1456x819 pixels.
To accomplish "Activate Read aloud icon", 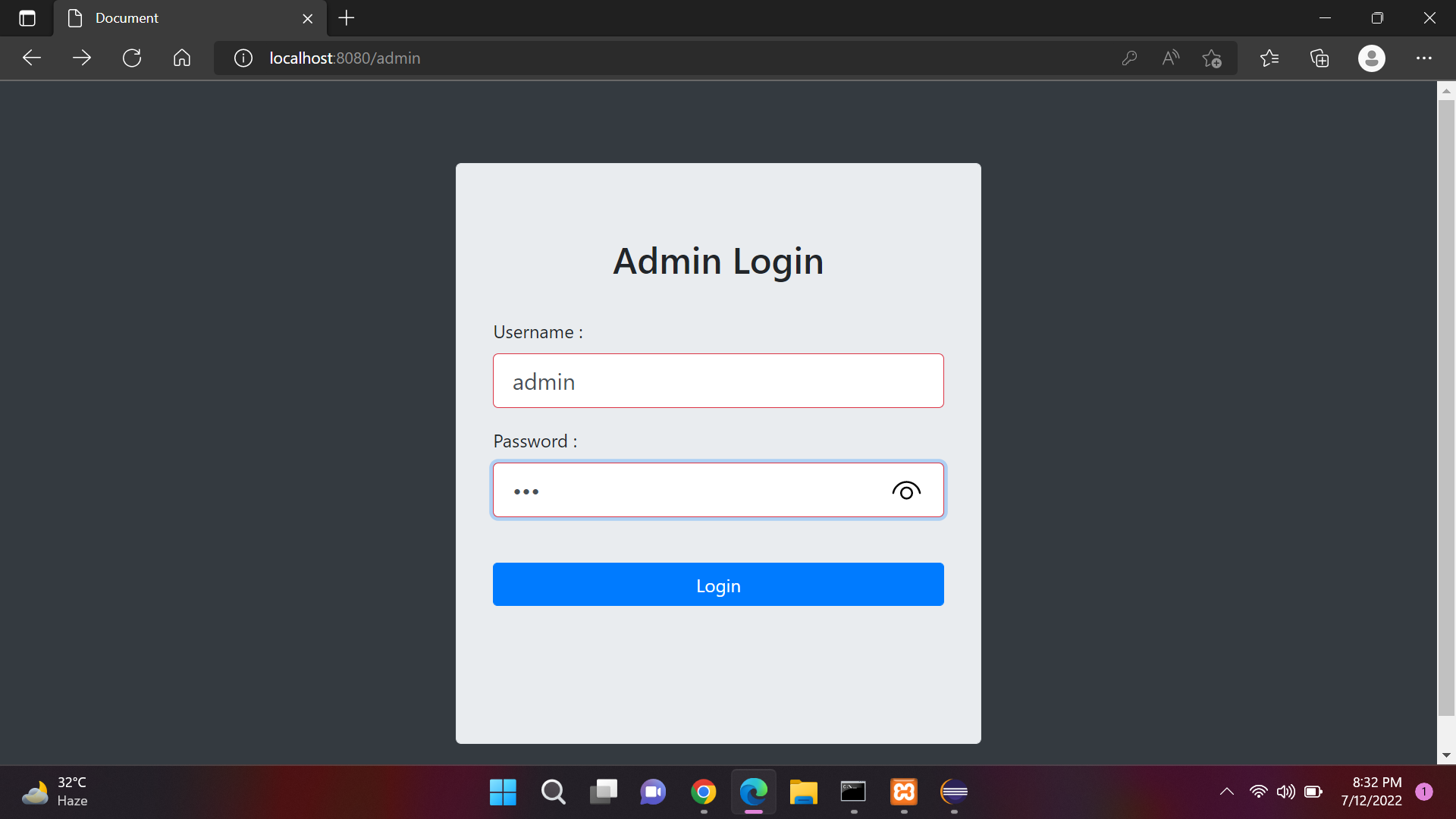I will 1170,58.
